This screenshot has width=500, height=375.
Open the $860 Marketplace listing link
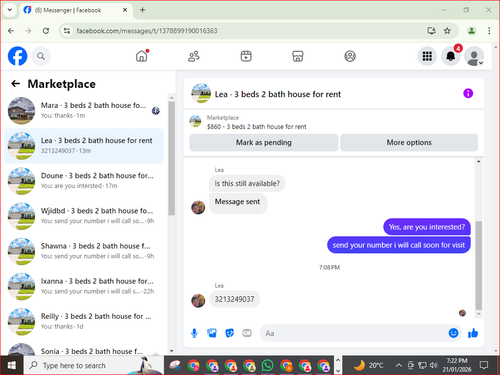click(256, 127)
